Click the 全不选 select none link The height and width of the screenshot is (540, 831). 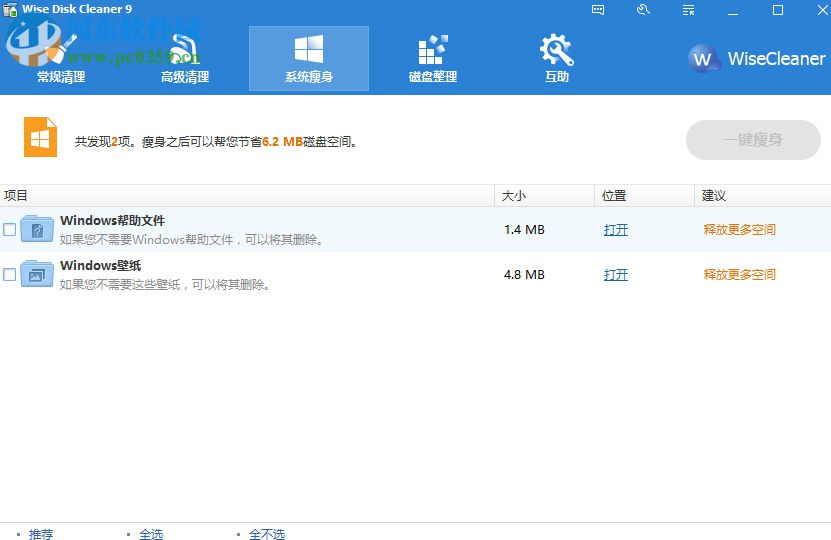[x=267, y=534]
